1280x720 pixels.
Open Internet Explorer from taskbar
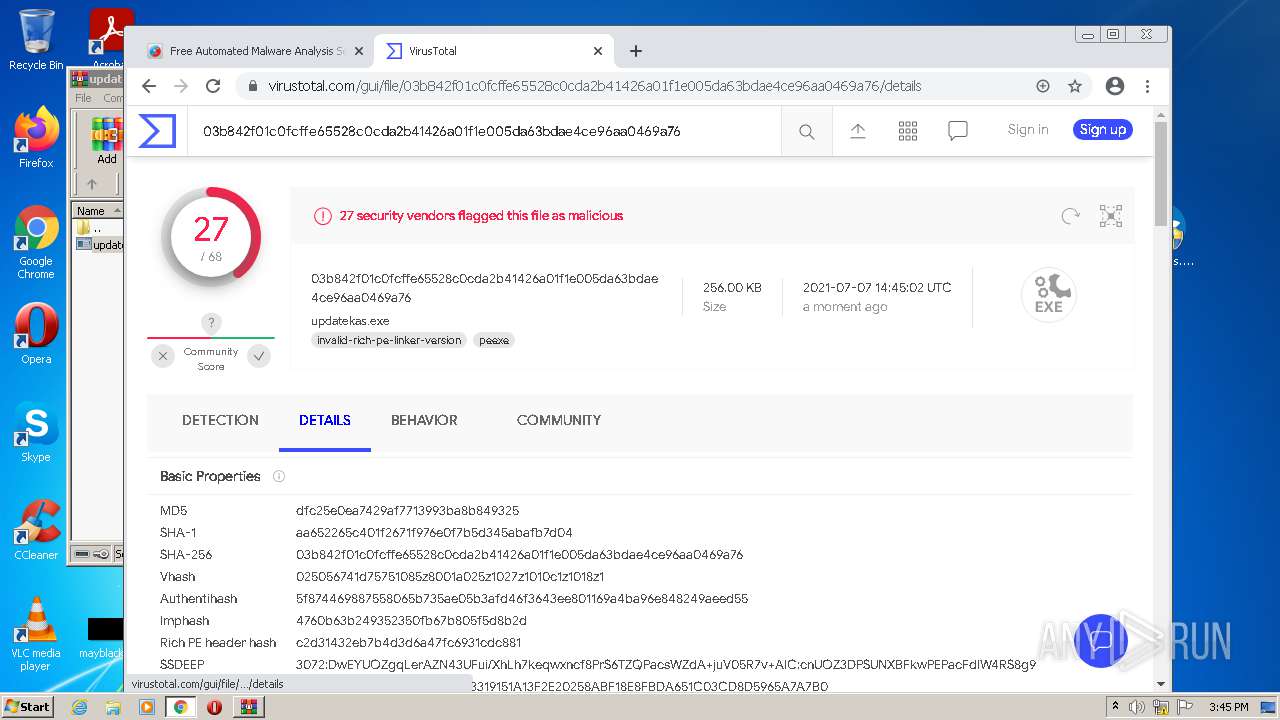pos(80,707)
